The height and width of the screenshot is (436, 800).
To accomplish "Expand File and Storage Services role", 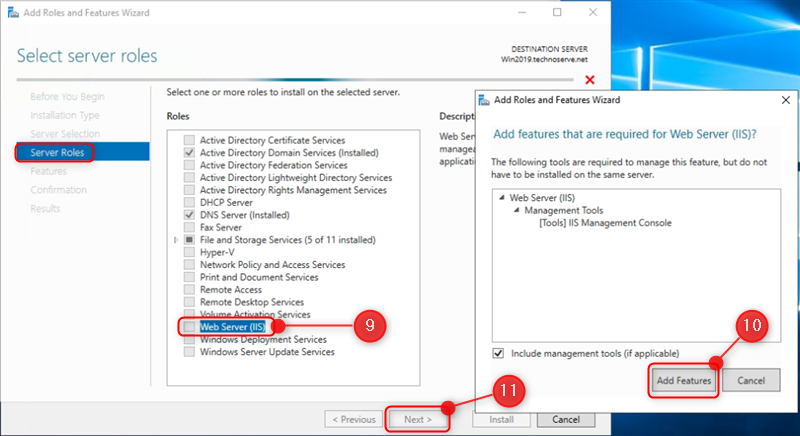I will click(177, 240).
